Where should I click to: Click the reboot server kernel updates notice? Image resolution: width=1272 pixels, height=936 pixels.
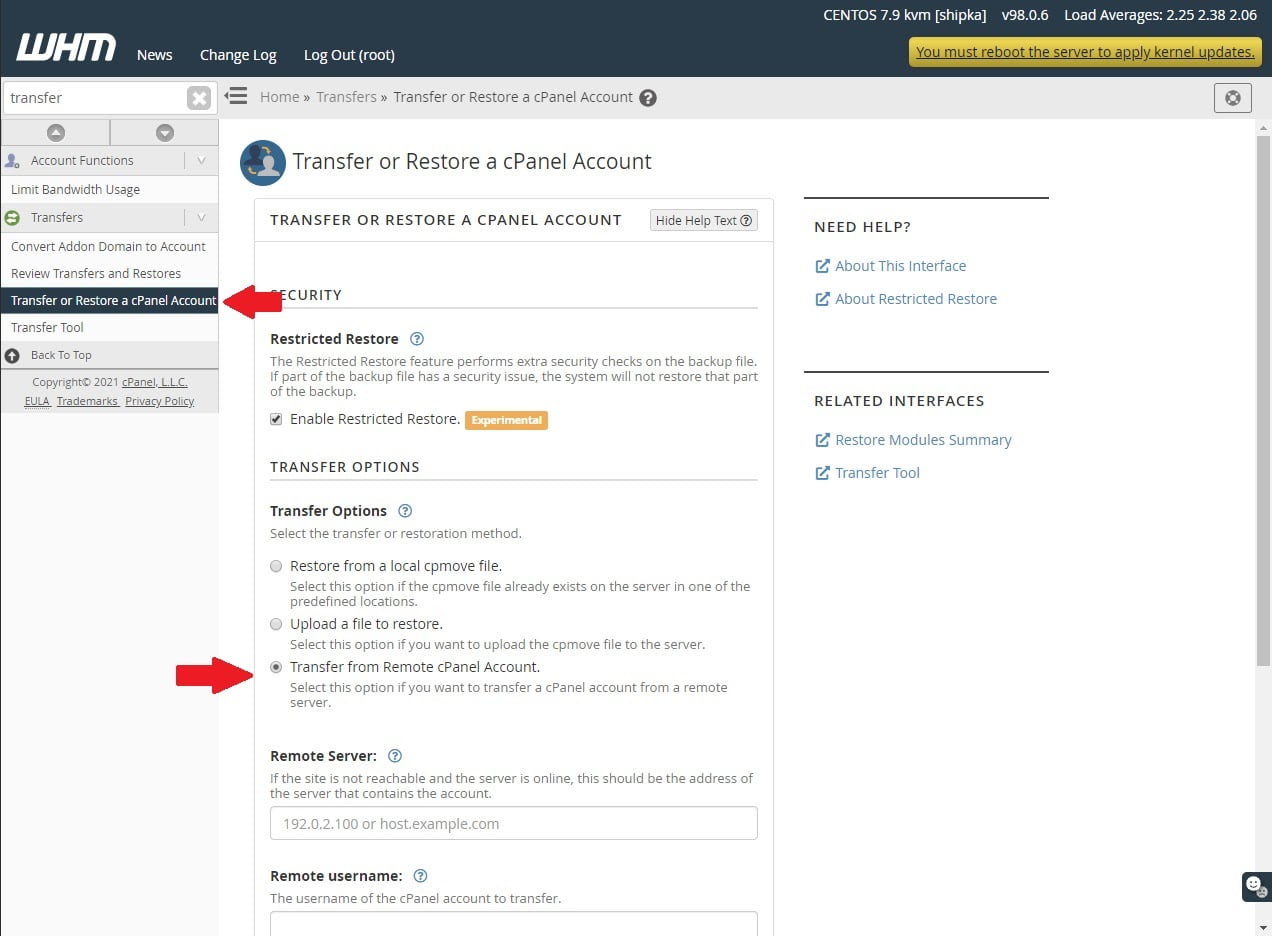coord(1085,52)
